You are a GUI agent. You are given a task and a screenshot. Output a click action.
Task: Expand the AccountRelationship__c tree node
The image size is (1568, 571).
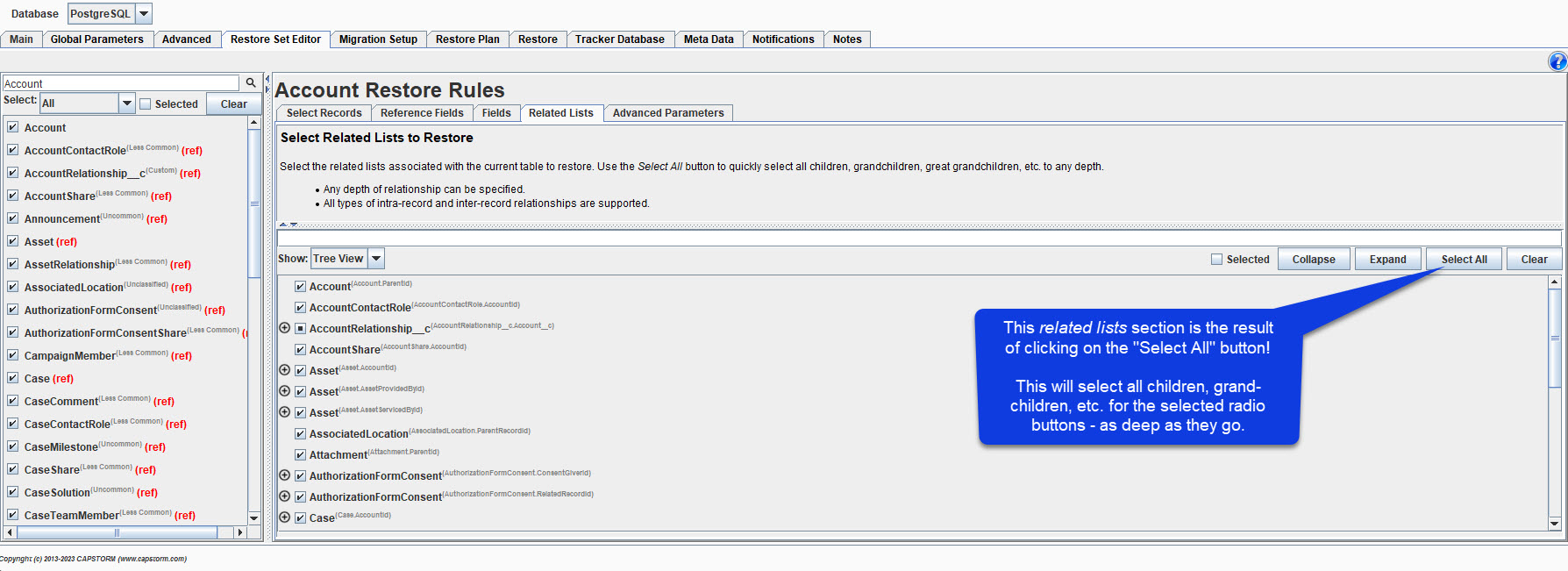(284, 328)
